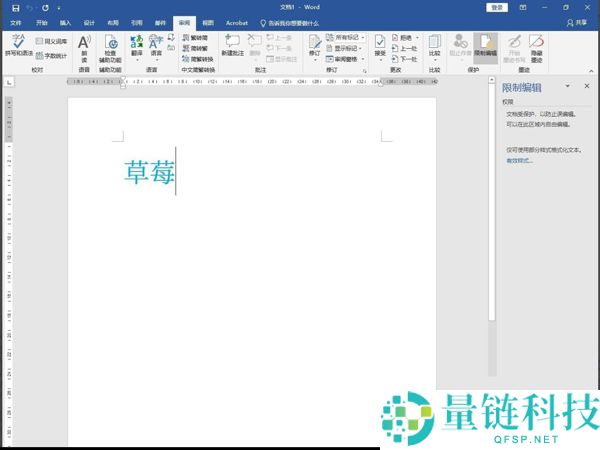Screen dimensions: 600x450
Task: Click the 拼写和语法 spelling check icon
Action: click(x=16, y=45)
